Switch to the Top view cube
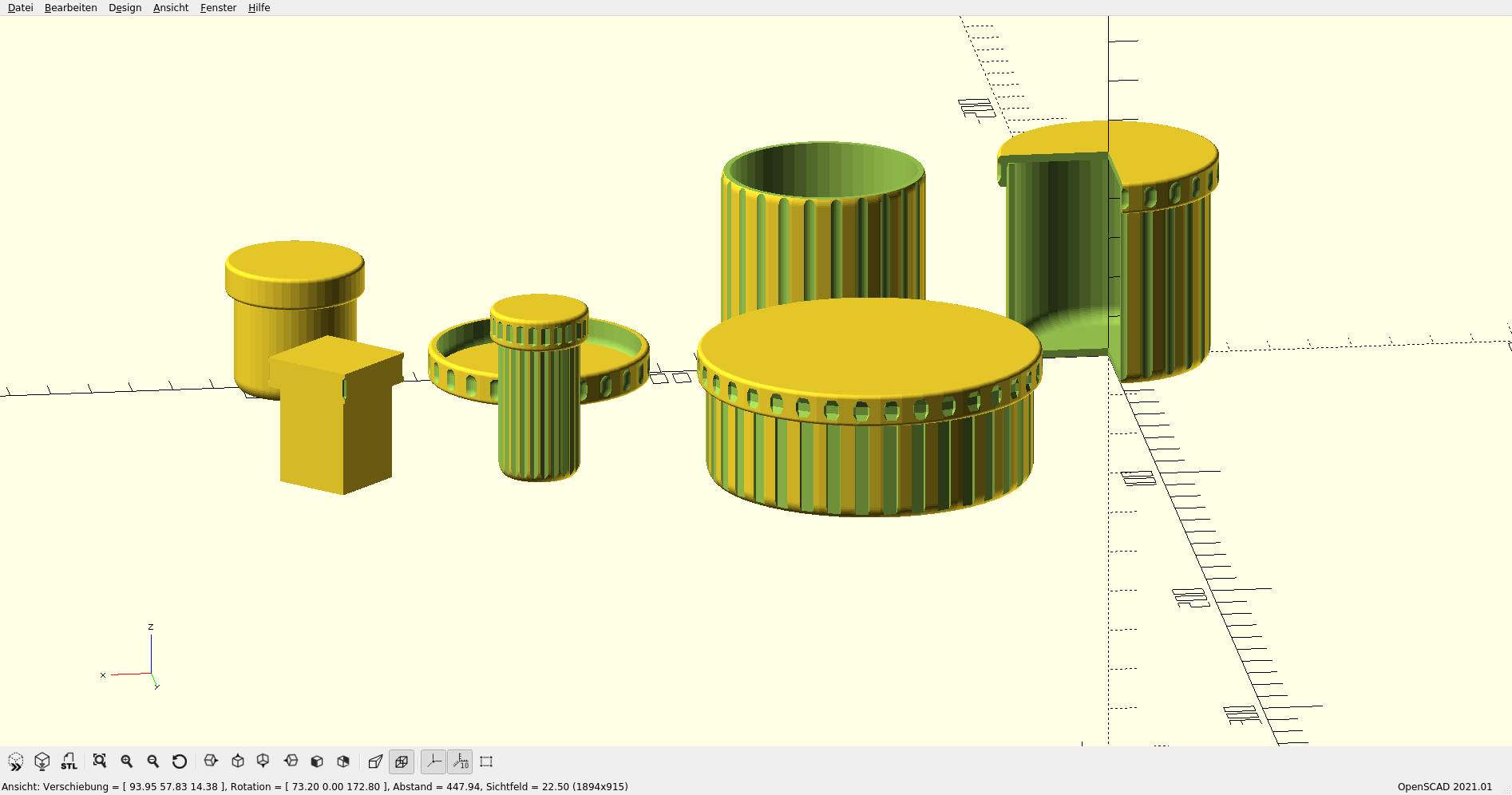The height and width of the screenshot is (795, 1512). pyautogui.click(x=238, y=761)
